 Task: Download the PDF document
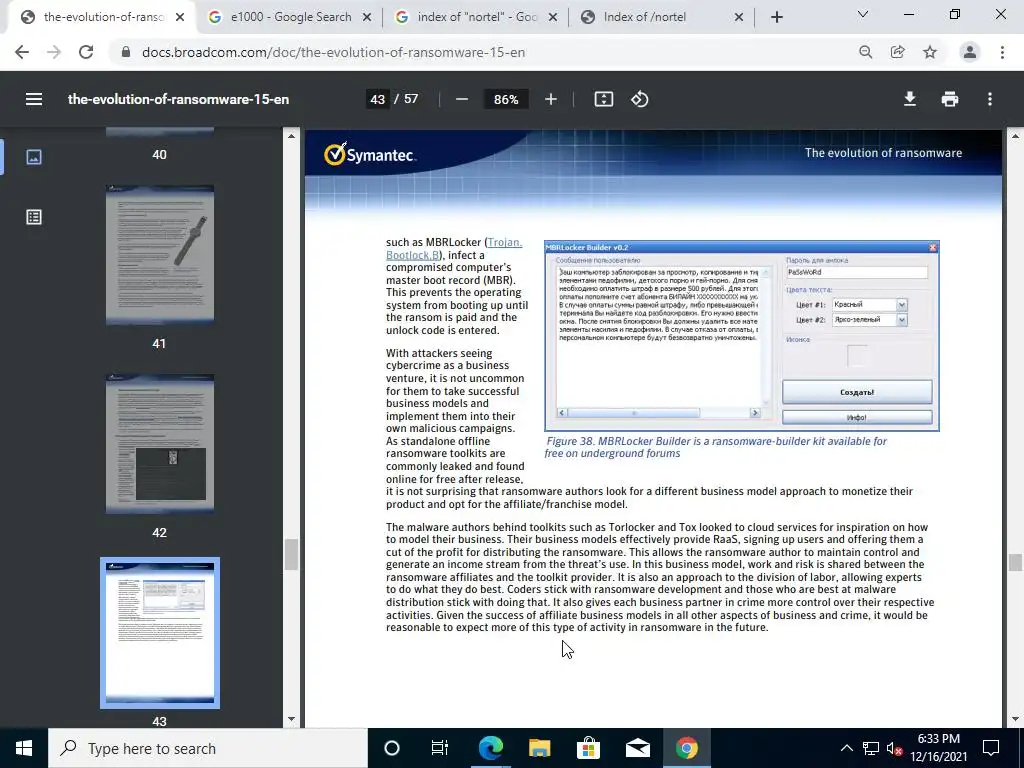pyautogui.click(x=910, y=99)
